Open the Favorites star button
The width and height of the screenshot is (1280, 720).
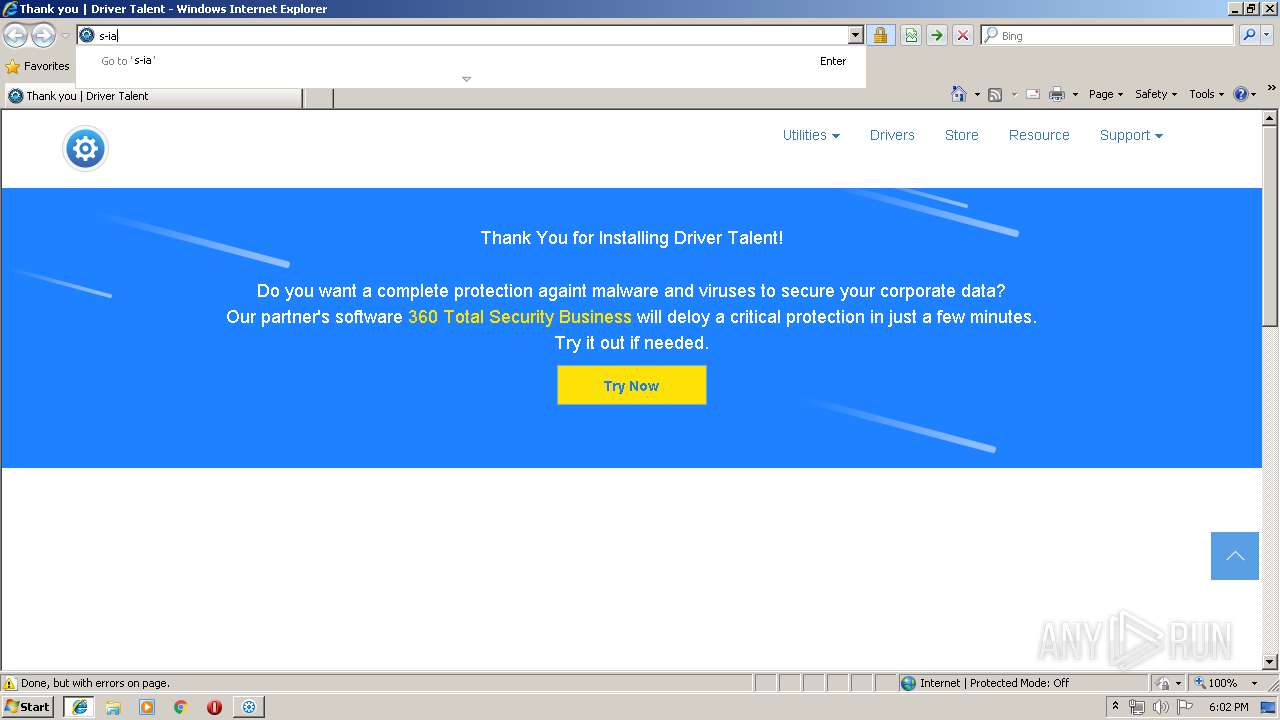38,66
